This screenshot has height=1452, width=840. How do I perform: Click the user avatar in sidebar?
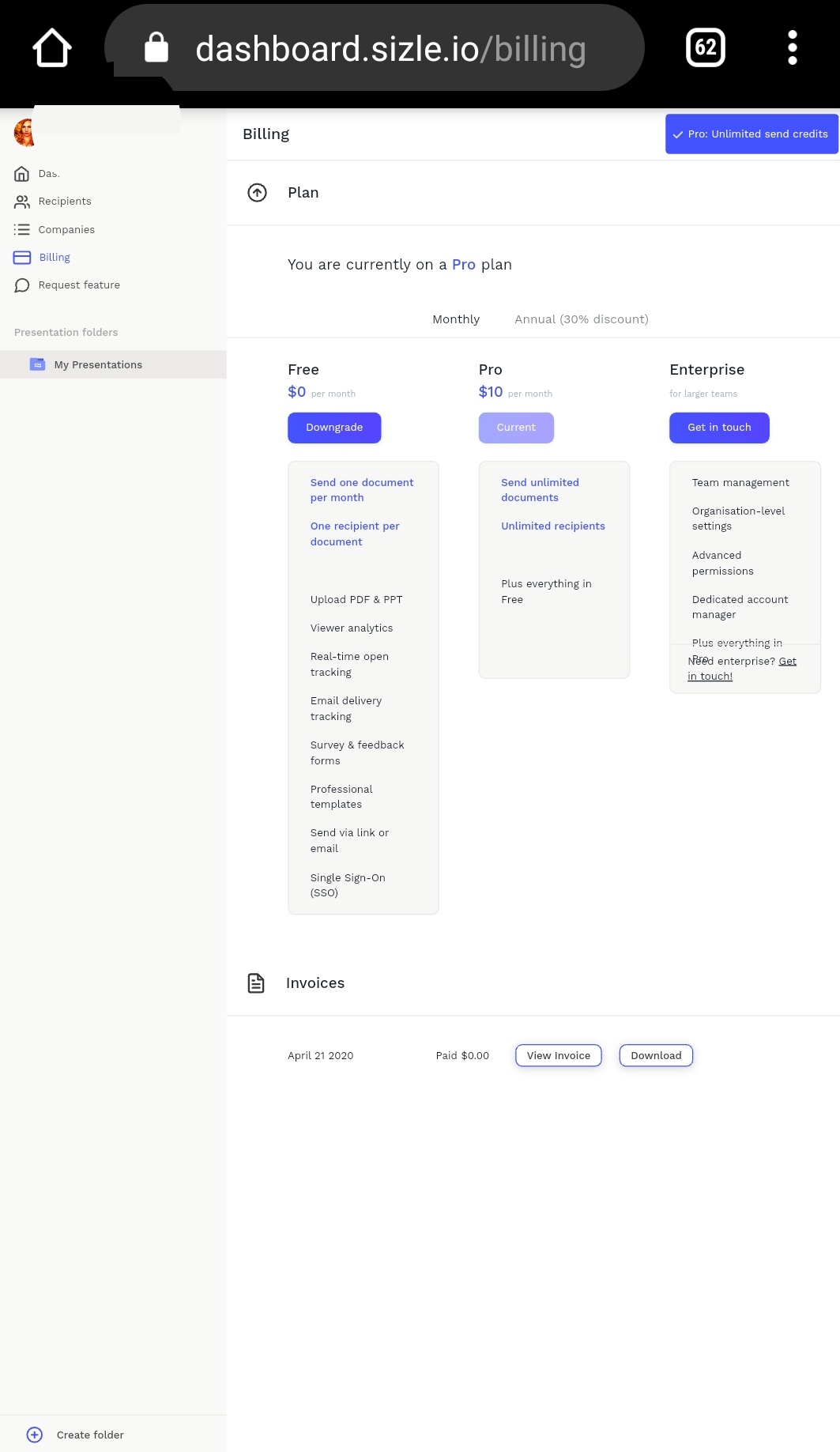coord(24,133)
